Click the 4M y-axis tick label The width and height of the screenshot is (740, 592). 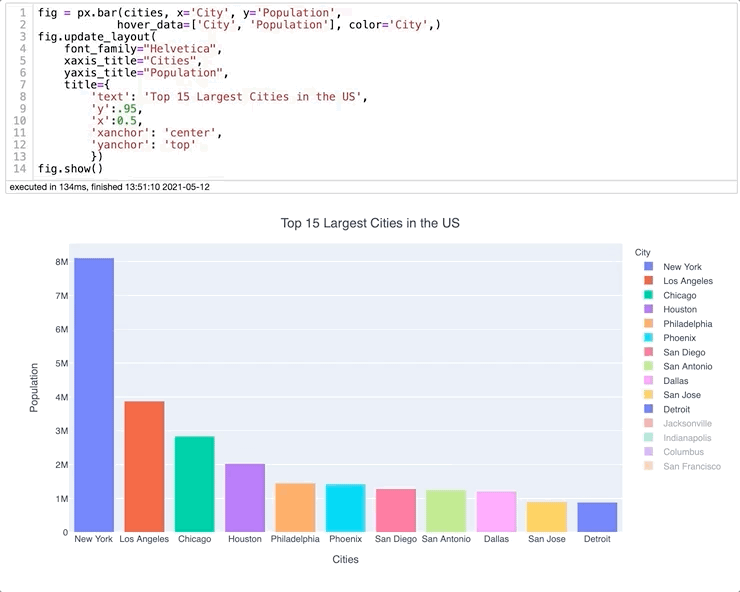pyautogui.click(x=62, y=397)
